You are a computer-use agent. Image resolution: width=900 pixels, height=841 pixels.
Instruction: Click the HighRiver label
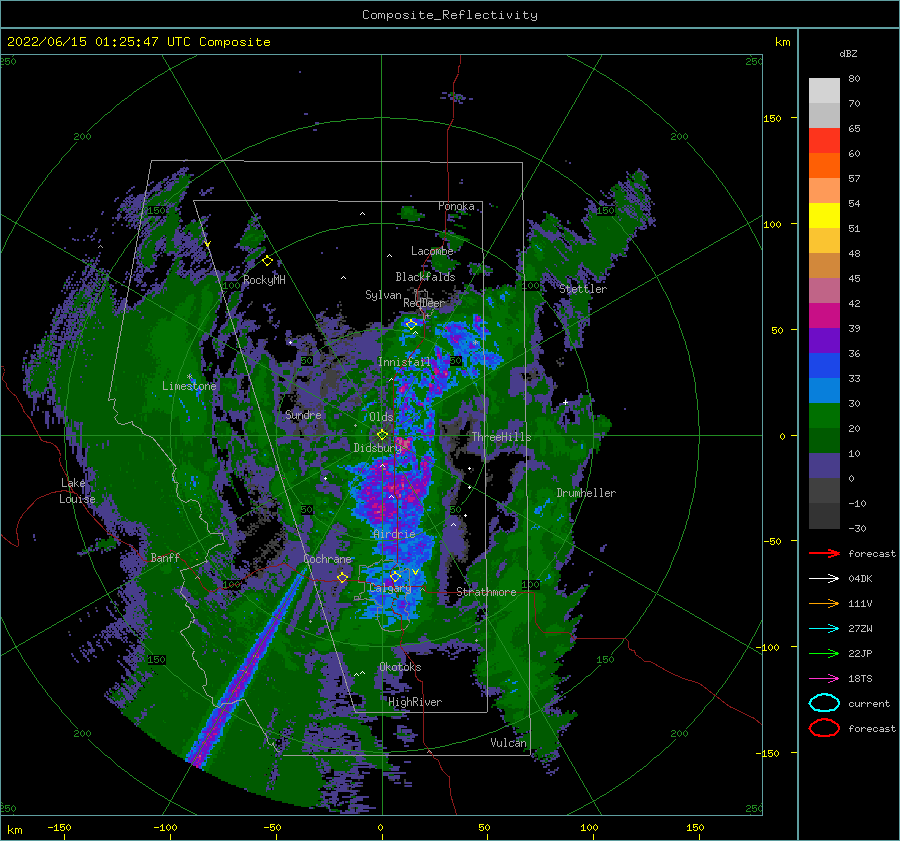(x=415, y=702)
